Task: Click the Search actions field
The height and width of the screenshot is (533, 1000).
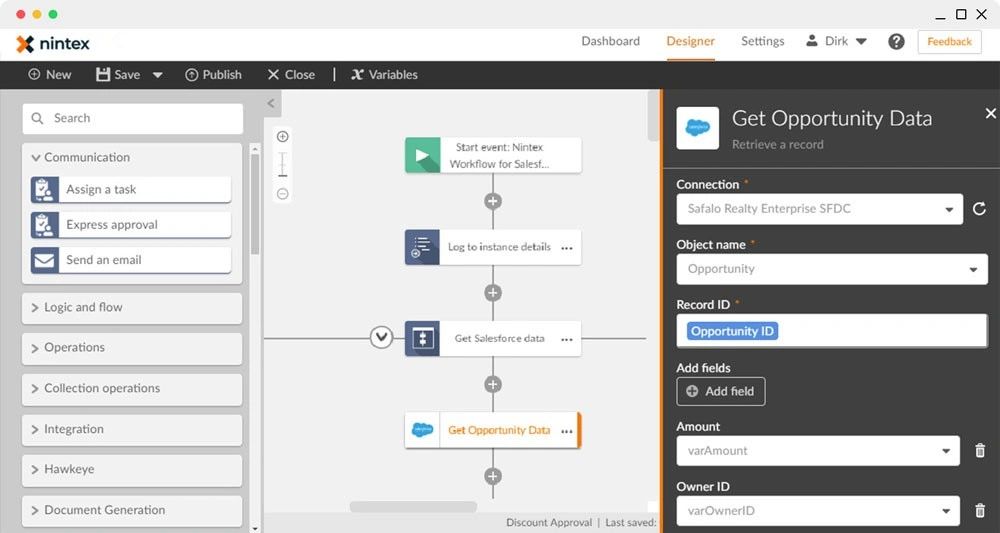Action: point(133,119)
